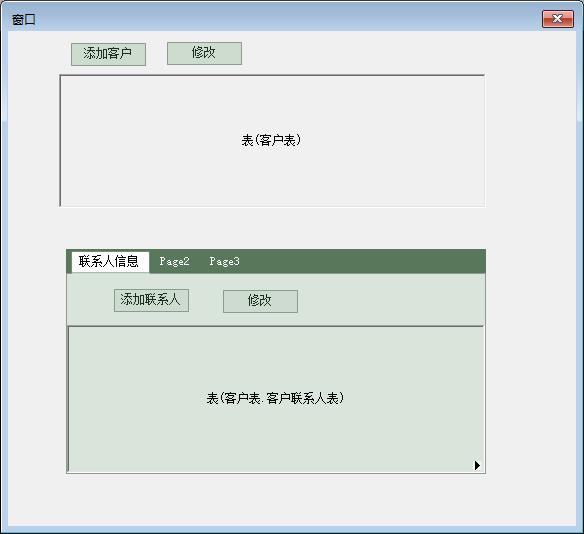Select the 联系人信息 tab
Viewport: 584px width, 534px height.
coord(110,262)
